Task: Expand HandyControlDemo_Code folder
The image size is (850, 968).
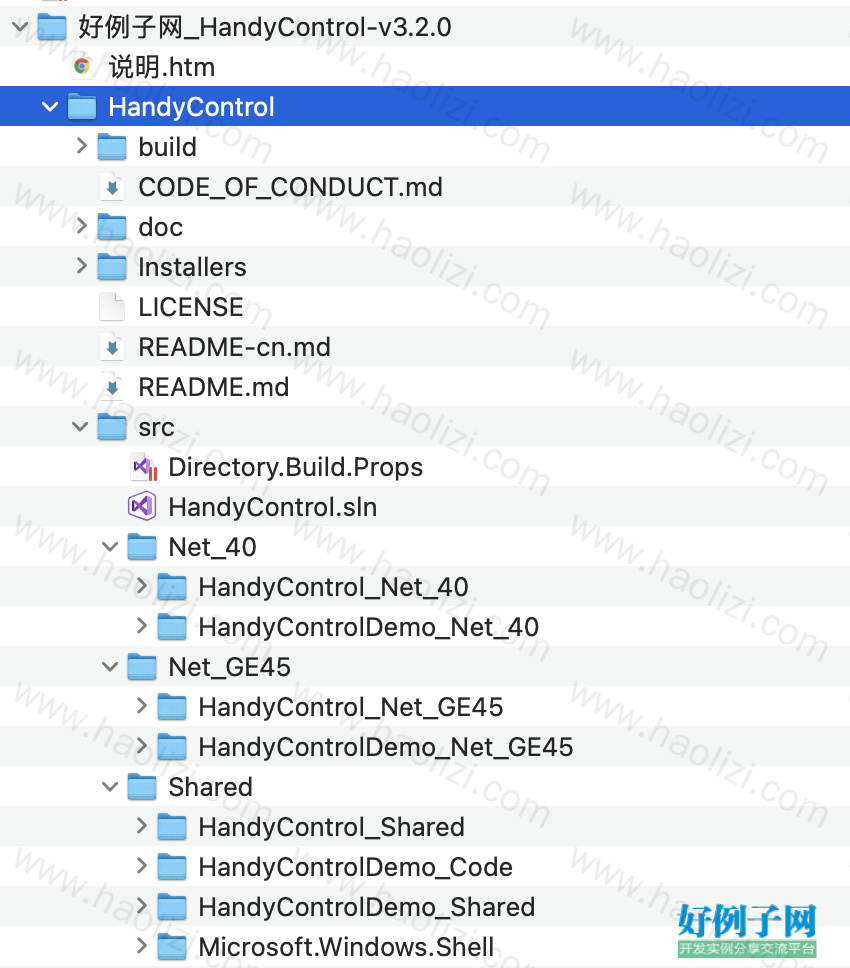Action: tap(142, 866)
